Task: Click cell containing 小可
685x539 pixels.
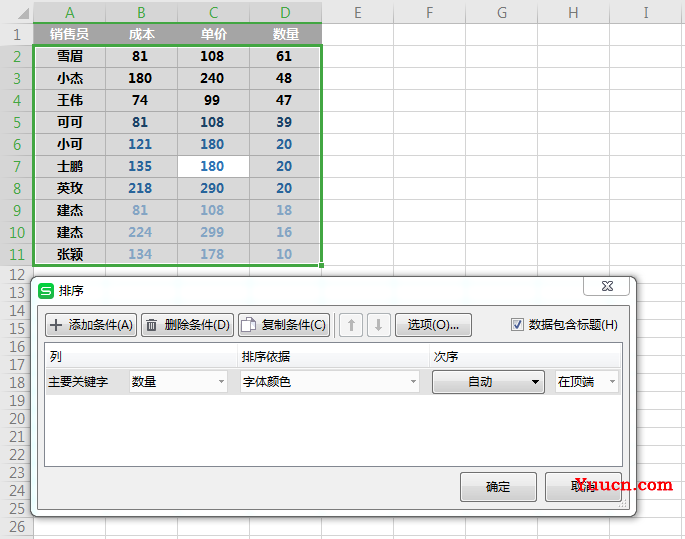Action: point(69,144)
